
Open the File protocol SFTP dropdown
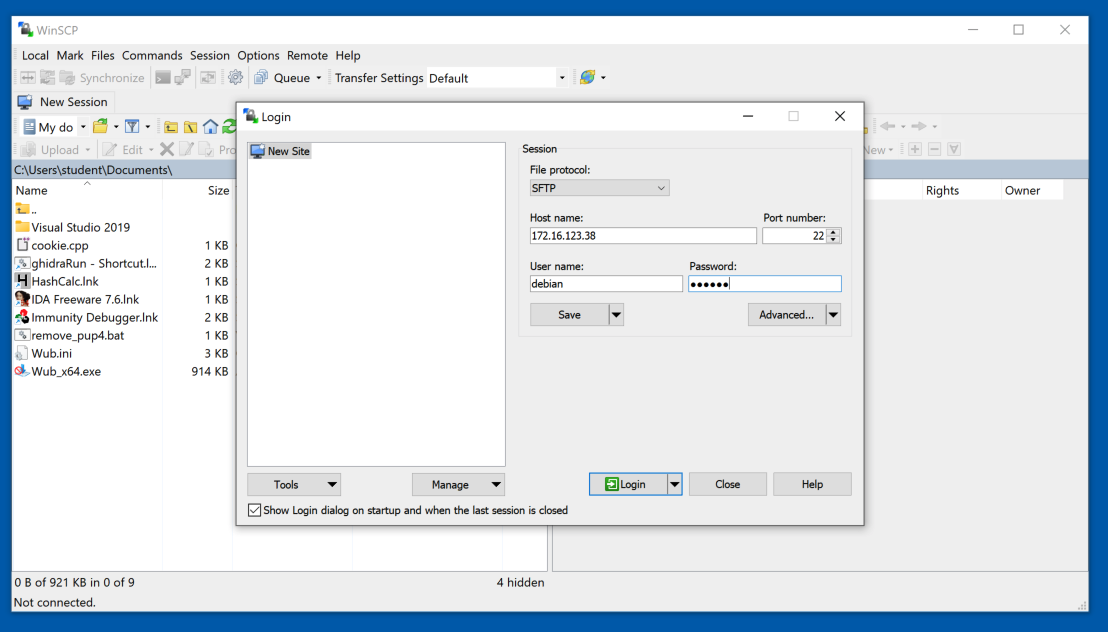coord(599,188)
